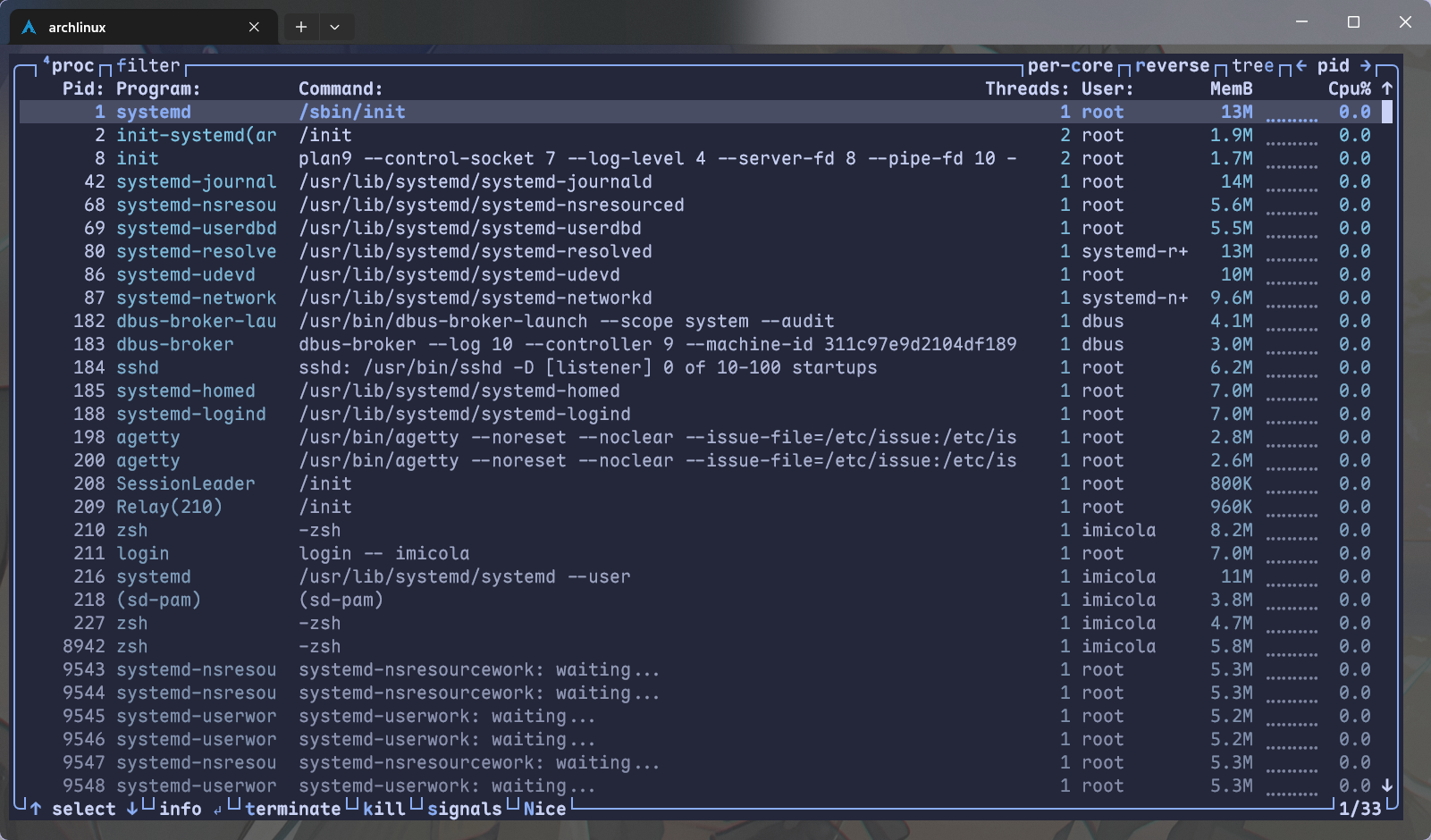The width and height of the screenshot is (1431, 840).
Task: Open the signals menu
Action: [x=464, y=809]
